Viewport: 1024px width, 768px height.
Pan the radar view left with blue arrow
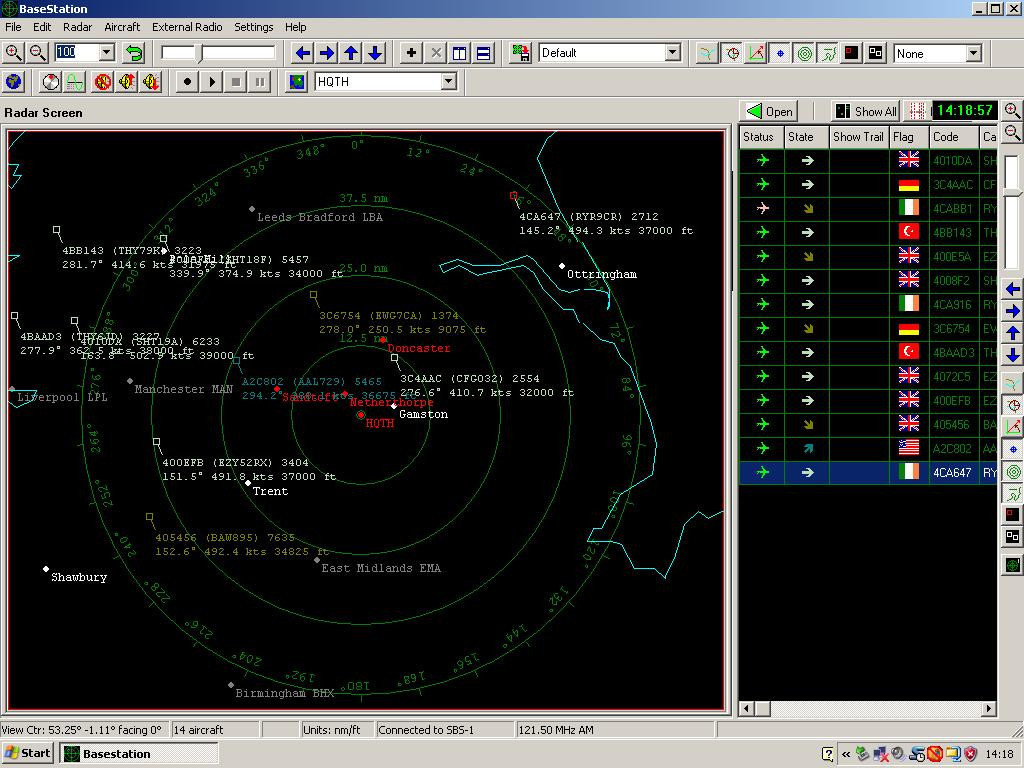point(303,53)
